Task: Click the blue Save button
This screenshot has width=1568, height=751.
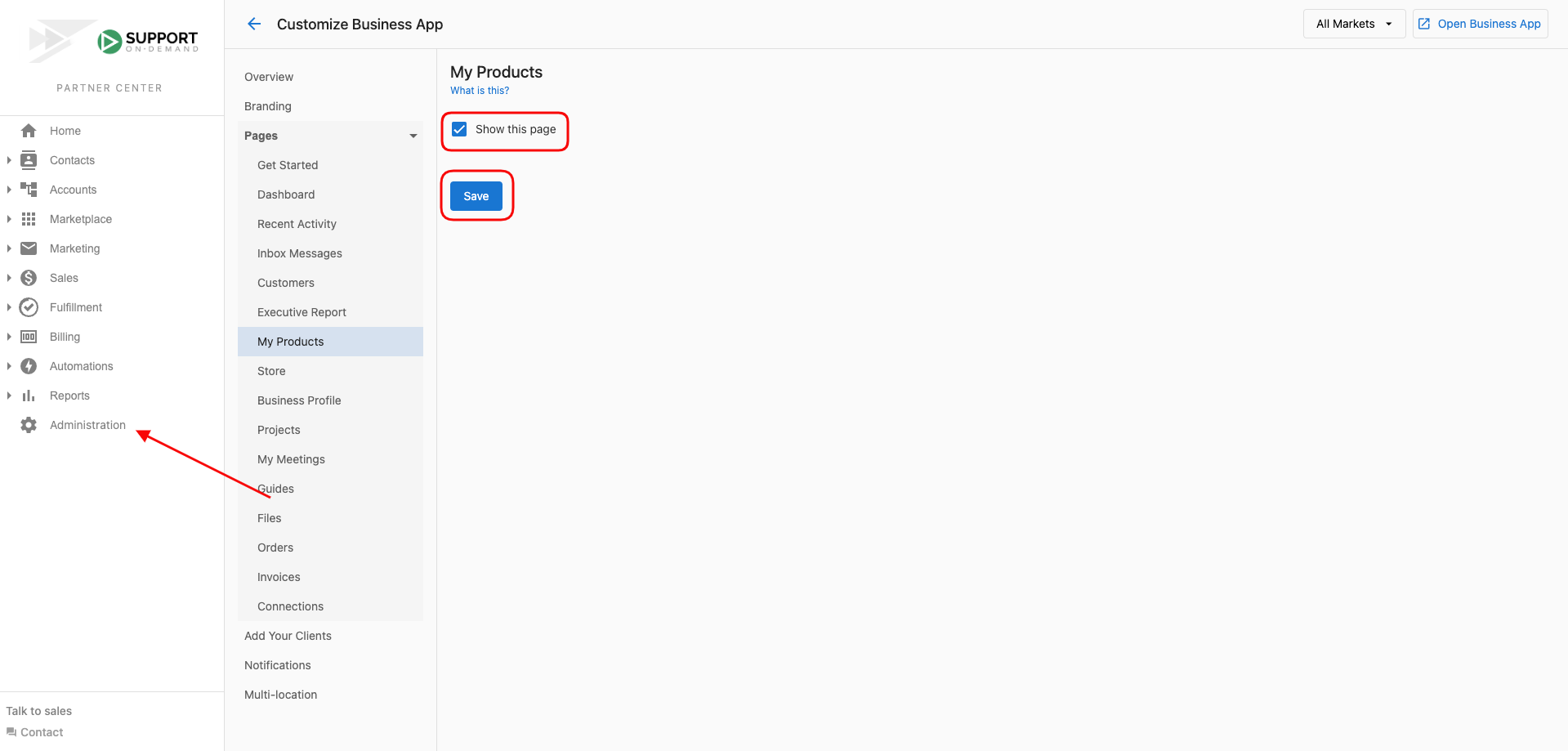Action: tap(476, 196)
